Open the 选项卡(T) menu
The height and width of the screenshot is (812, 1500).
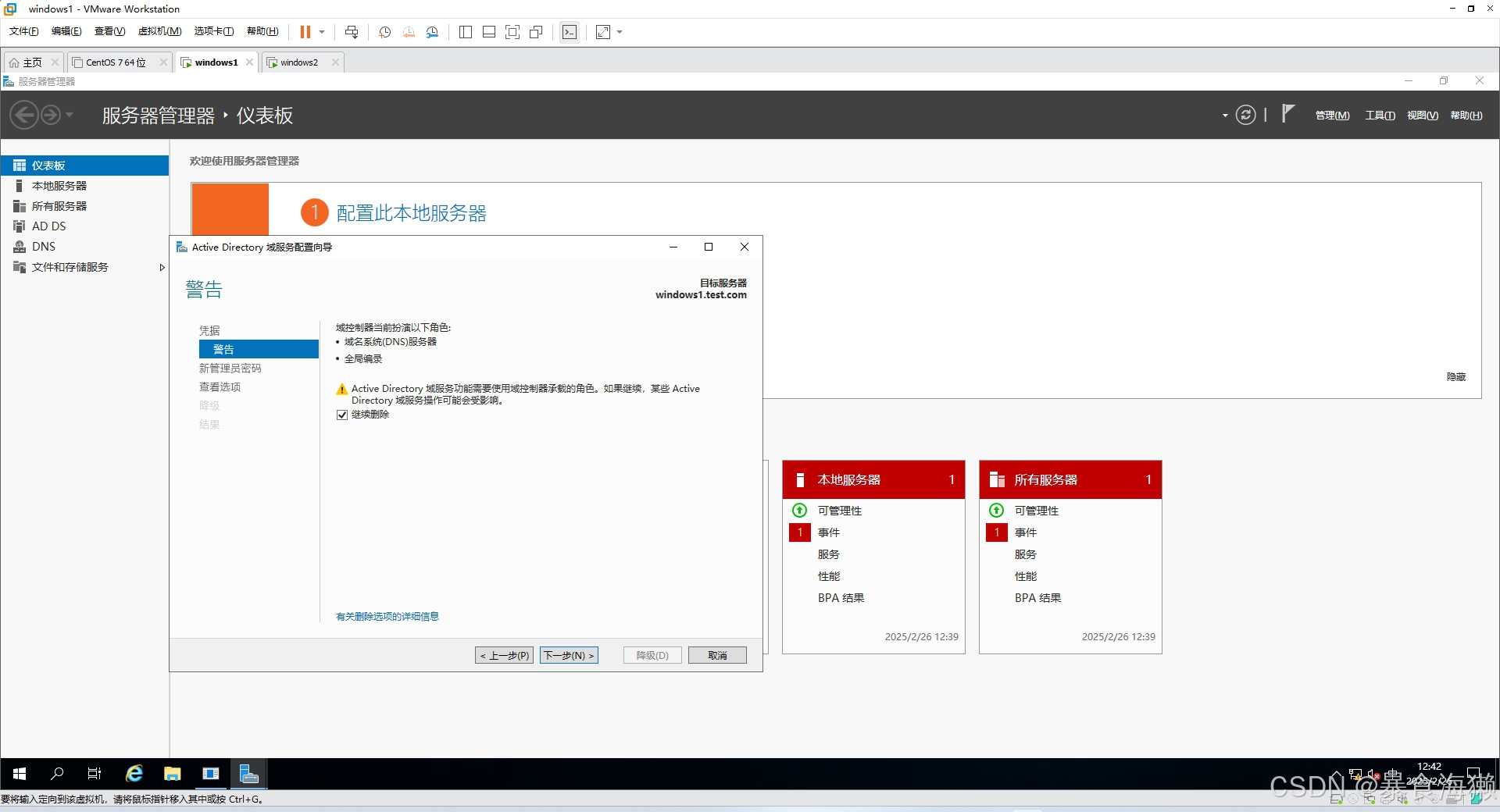click(214, 31)
